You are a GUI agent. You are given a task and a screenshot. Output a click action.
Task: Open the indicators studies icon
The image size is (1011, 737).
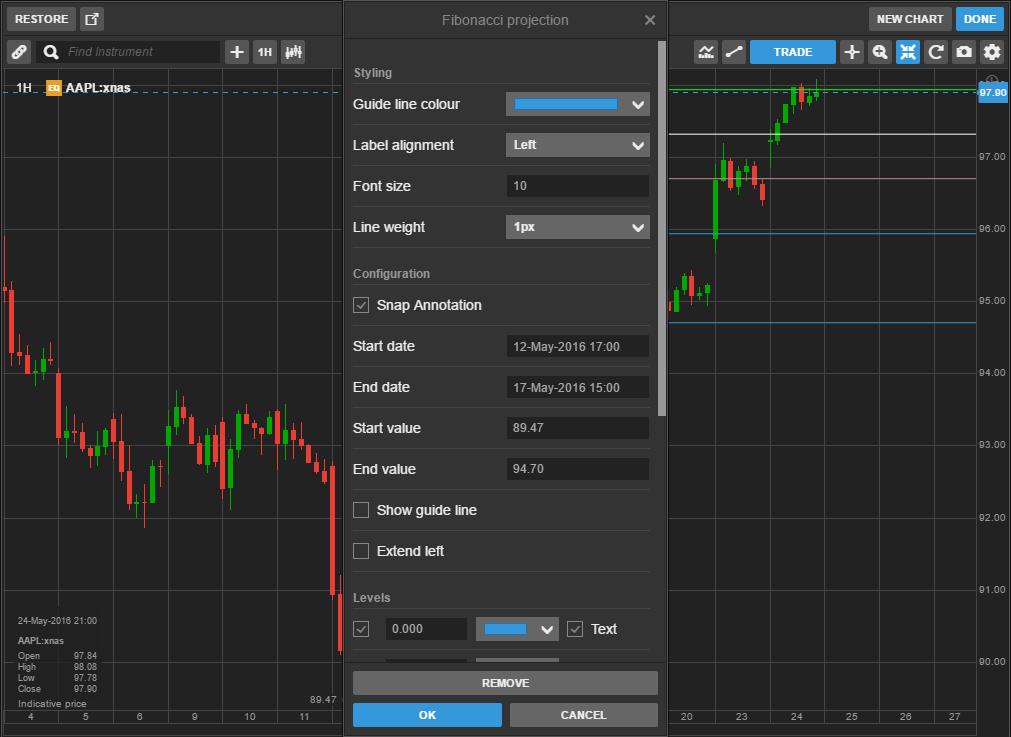click(706, 52)
